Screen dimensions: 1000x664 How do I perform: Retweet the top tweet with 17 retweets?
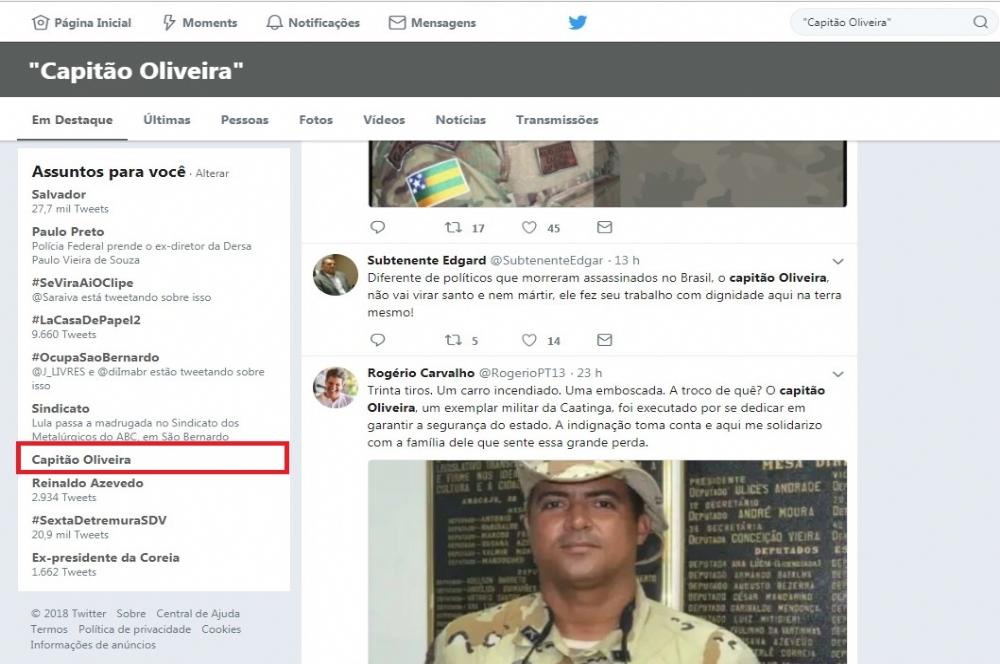pos(453,228)
